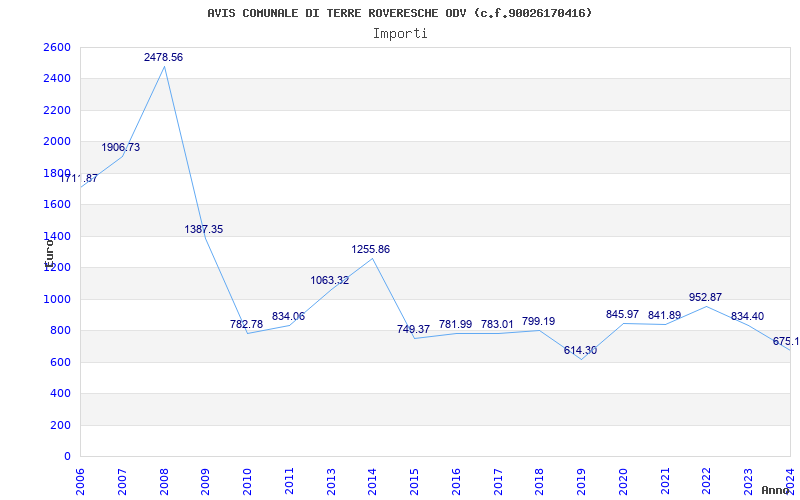Click the 2014 x-axis year label
The width and height of the screenshot is (800, 500).
click(x=372, y=482)
